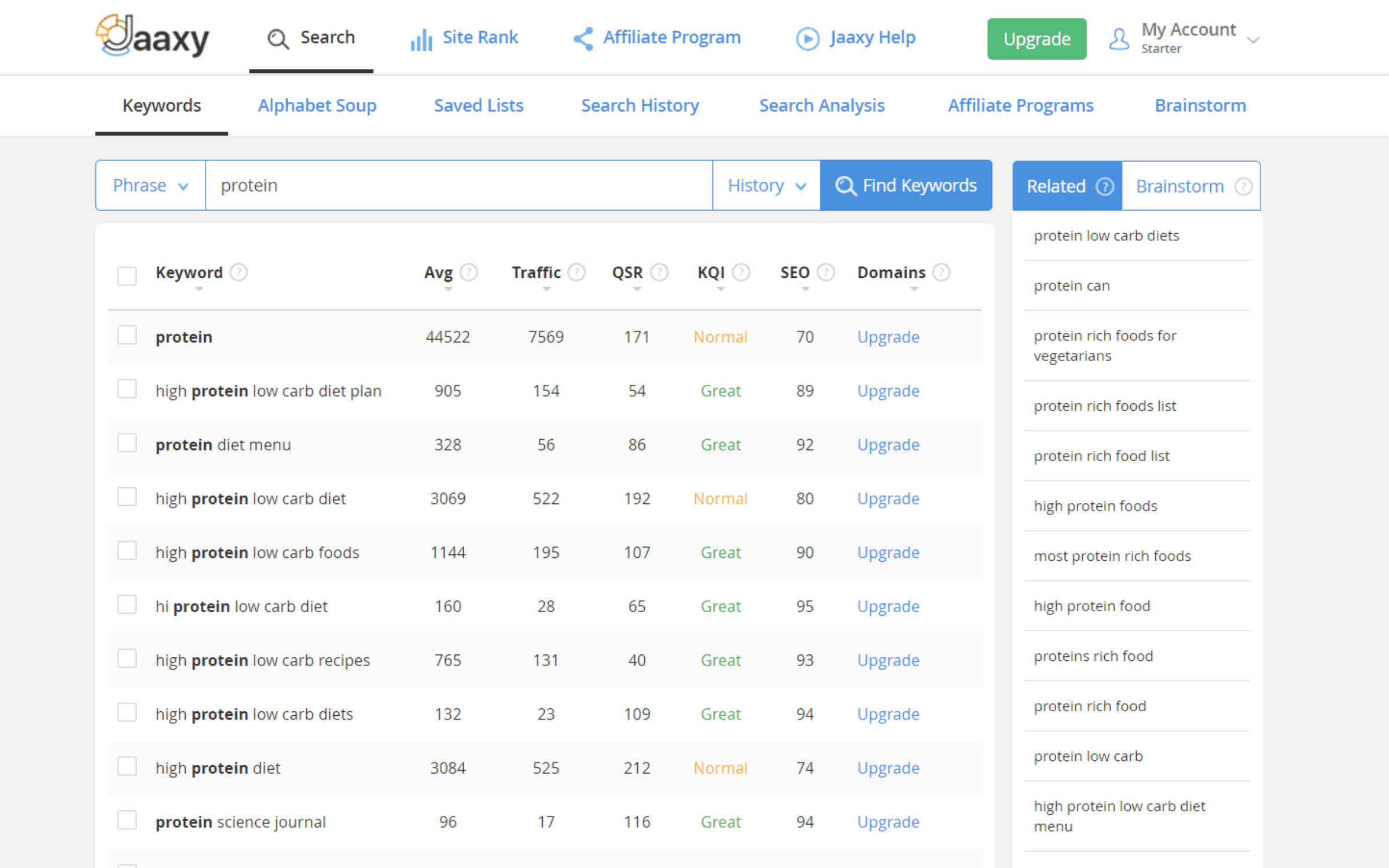Click the Affiliate Program share icon

[x=583, y=39]
